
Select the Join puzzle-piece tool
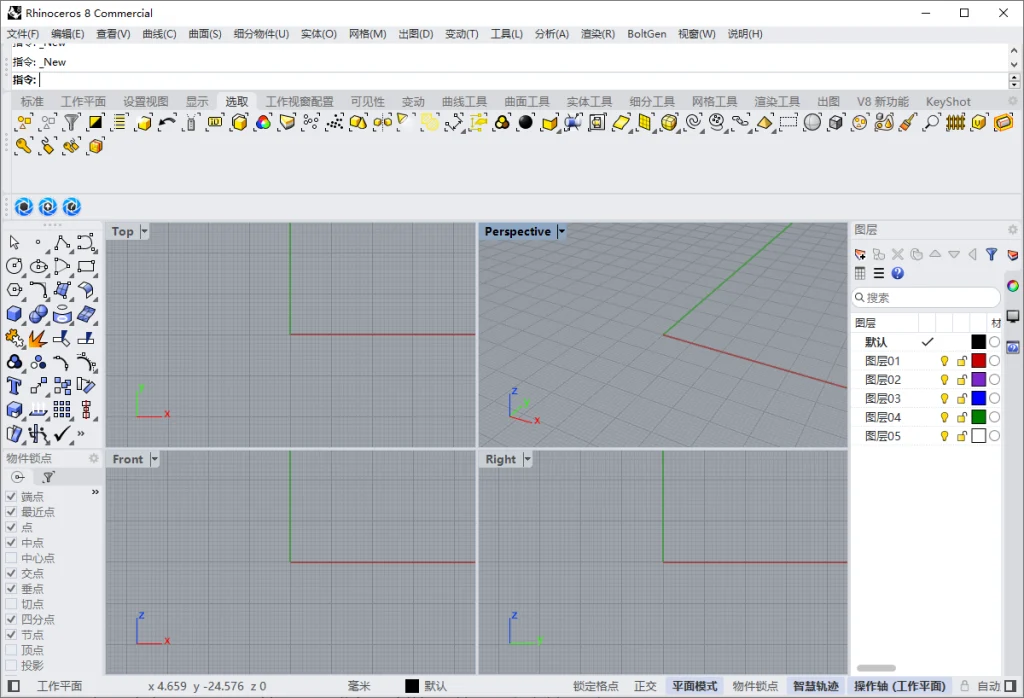coord(14,338)
